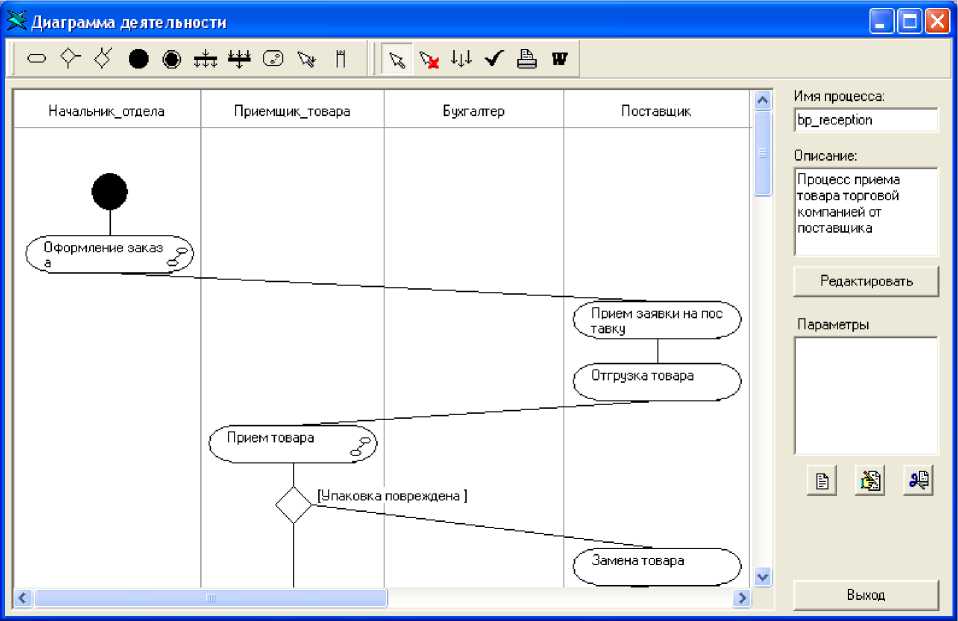Click the sub-process icon in Оформление заказа
This screenshot has width=958, height=621.
(177, 257)
